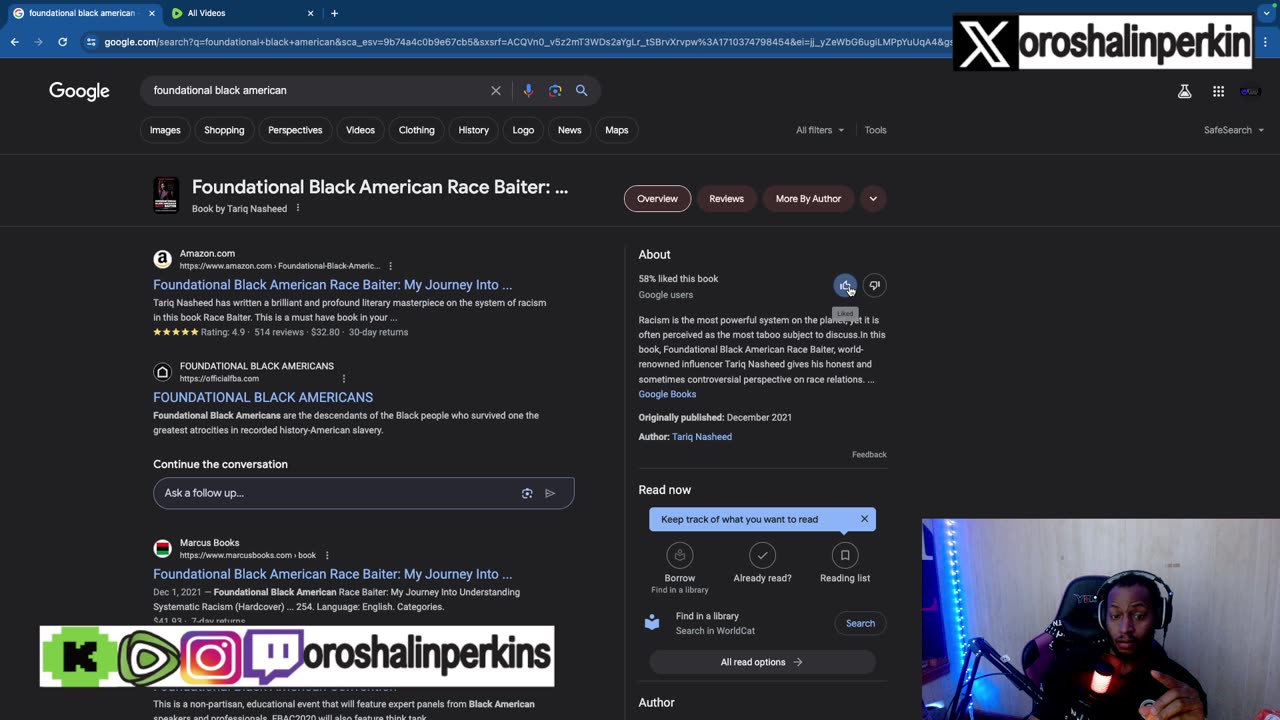This screenshot has width=1280, height=720.
Task: Open Marcus Books result title link
Action: (332, 574)
